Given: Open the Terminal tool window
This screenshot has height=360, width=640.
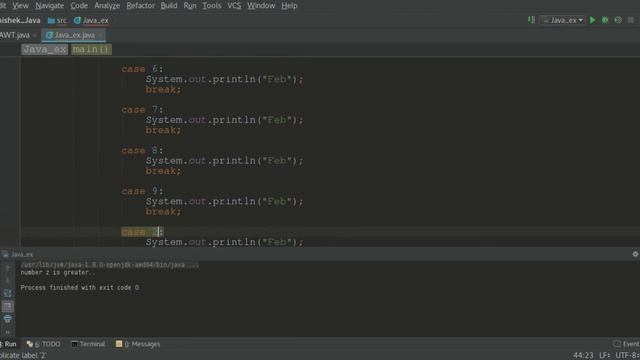Looking at the screenshot, I should pyautogui.click(x=88, y=344).
